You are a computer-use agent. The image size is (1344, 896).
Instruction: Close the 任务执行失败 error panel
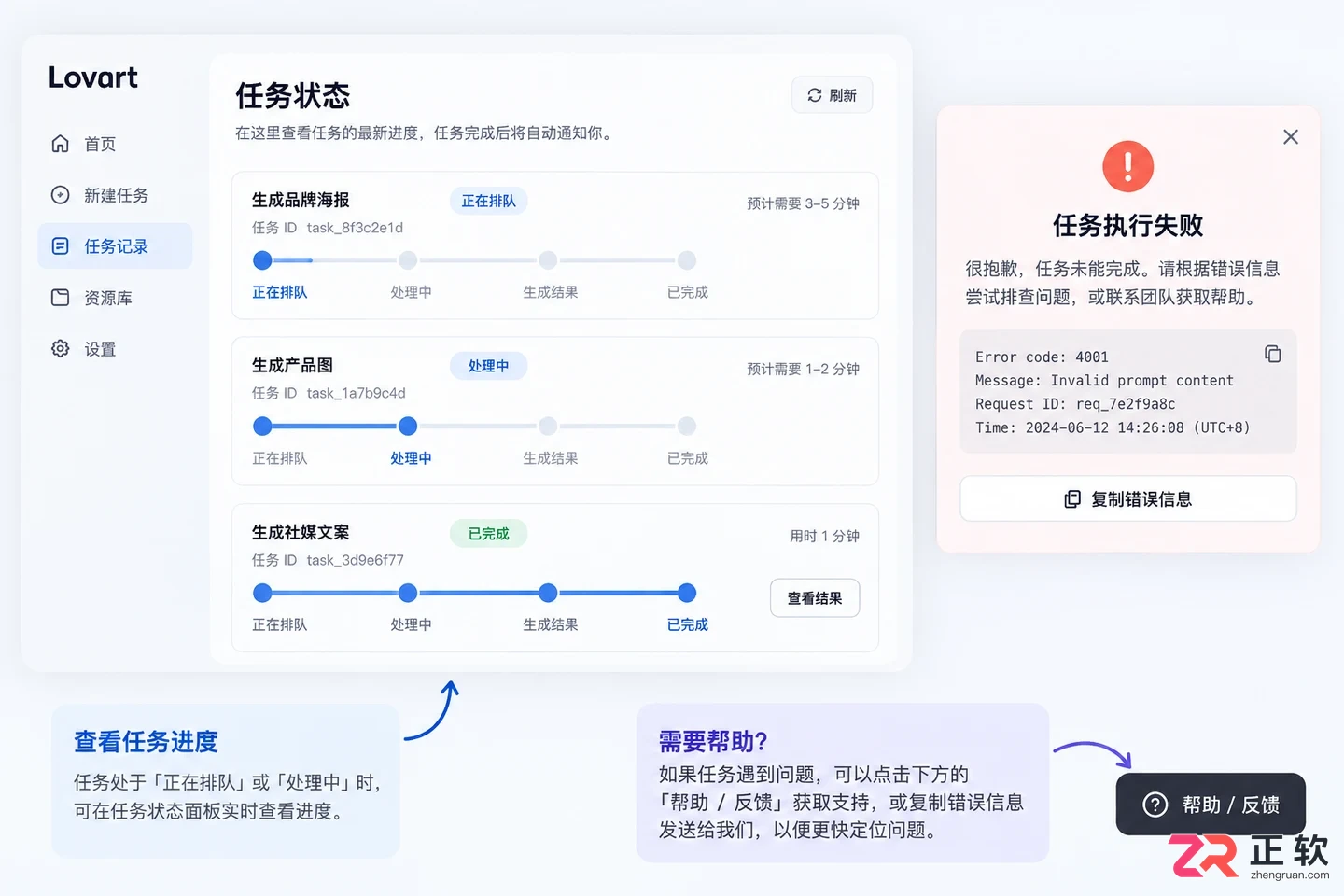1291,137
